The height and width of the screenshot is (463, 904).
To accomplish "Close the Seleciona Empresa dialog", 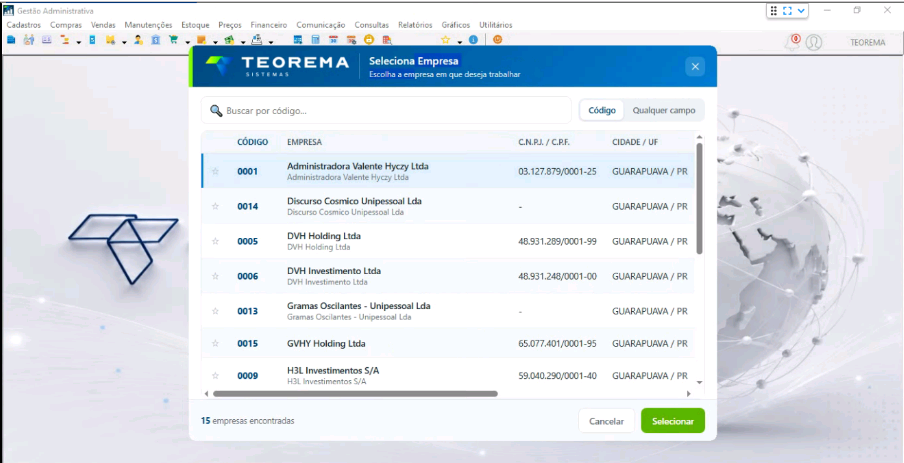I will [695, 66].
